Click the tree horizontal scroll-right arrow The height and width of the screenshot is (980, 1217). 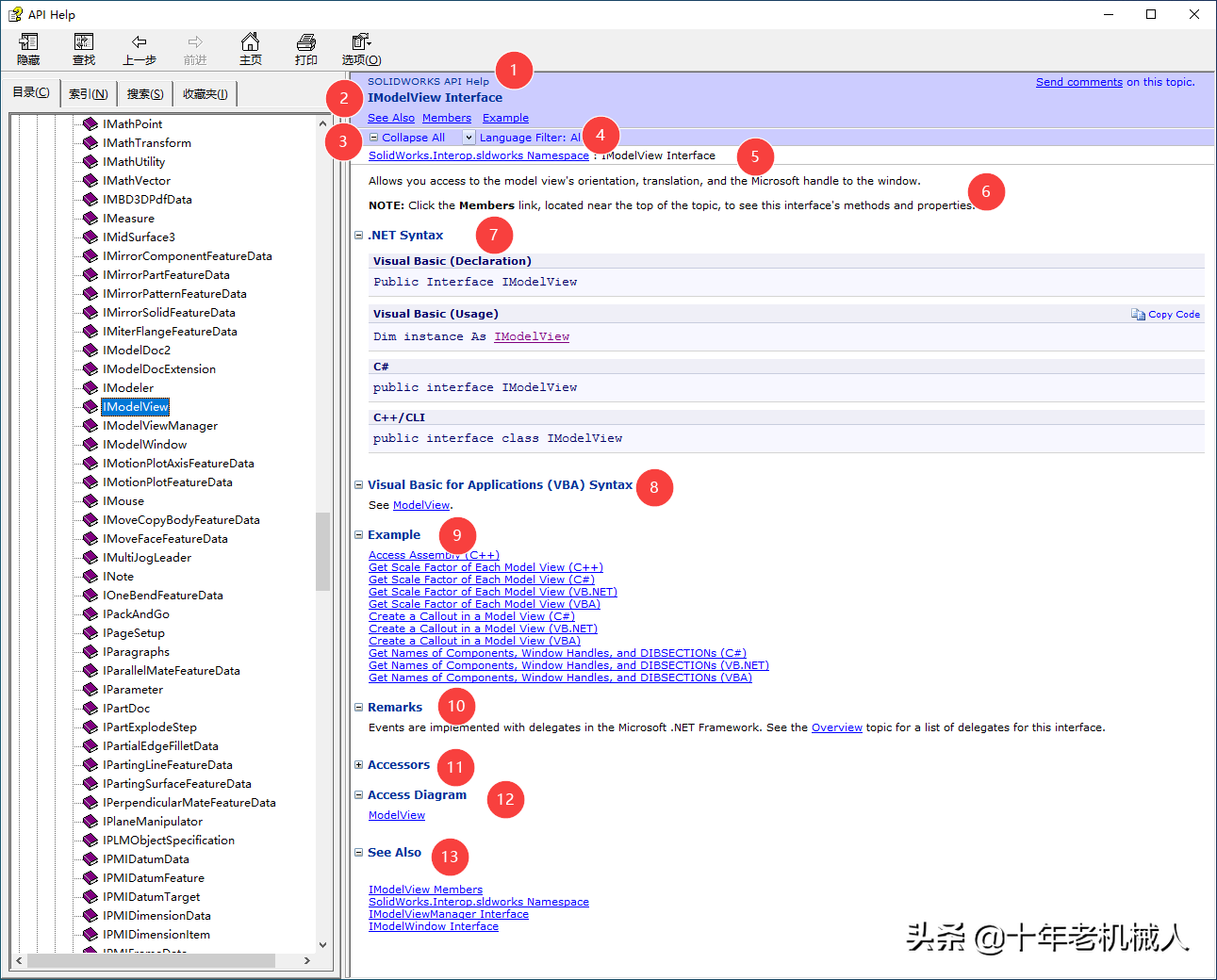[307, 961]
